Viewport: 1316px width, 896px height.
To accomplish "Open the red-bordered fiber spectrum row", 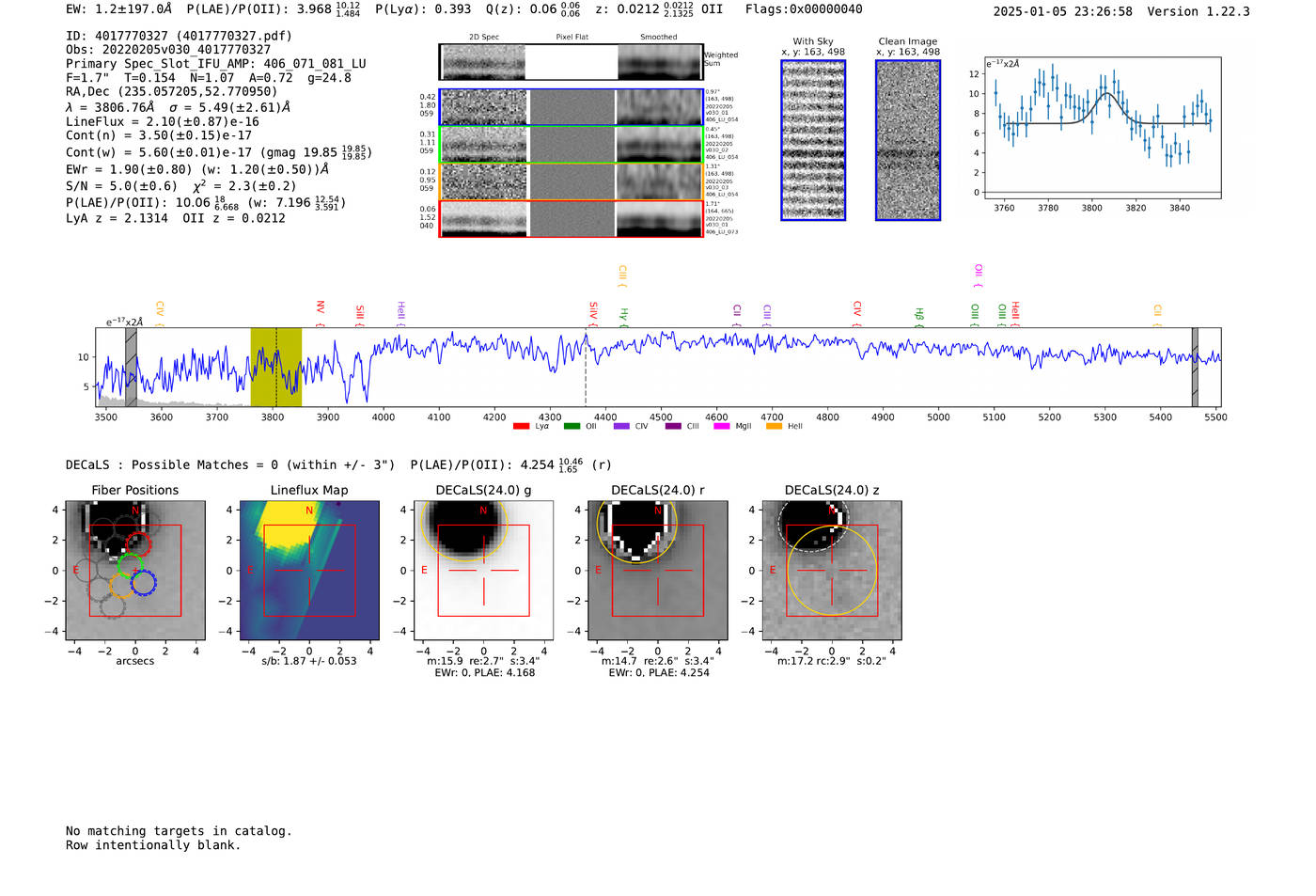I will pos(571,219).
